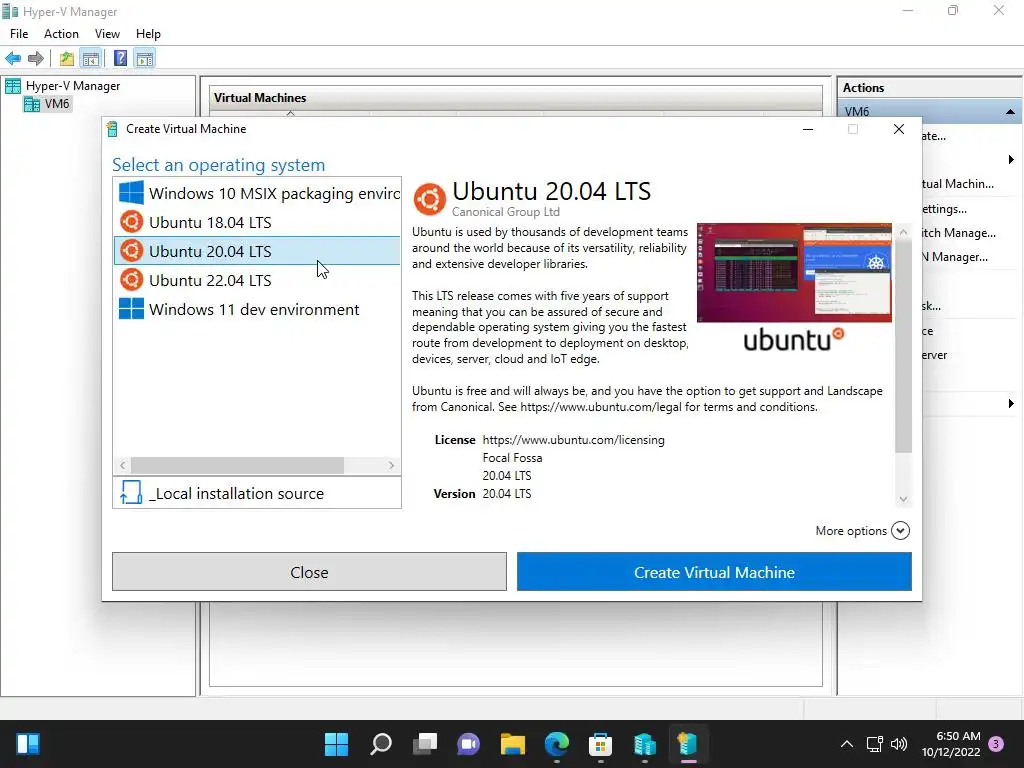Open the File menu
Screen dimensions: 1024x768
pyautogui.click(x=19, y=34)
